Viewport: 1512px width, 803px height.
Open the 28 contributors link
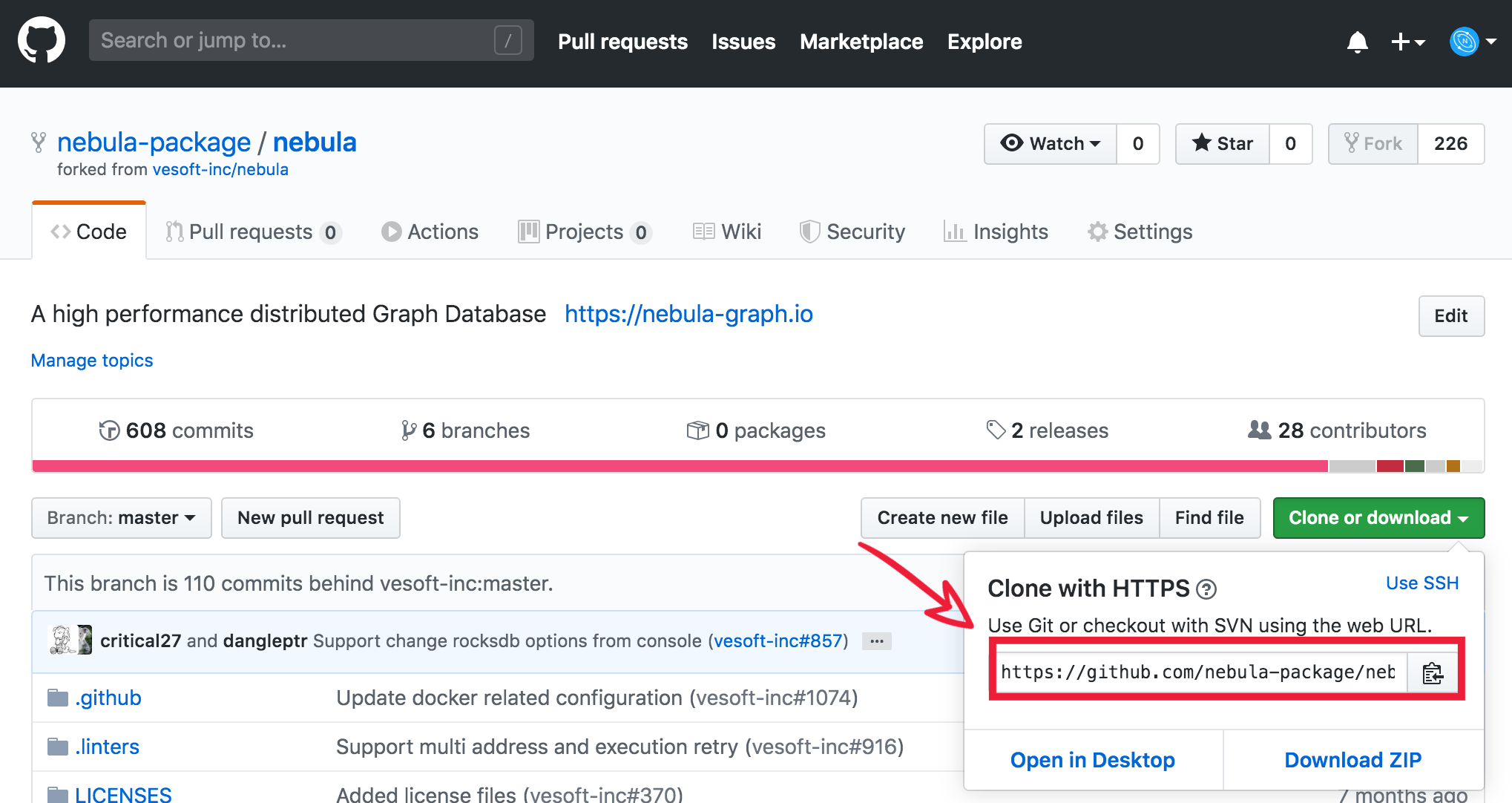point(1337,430)
